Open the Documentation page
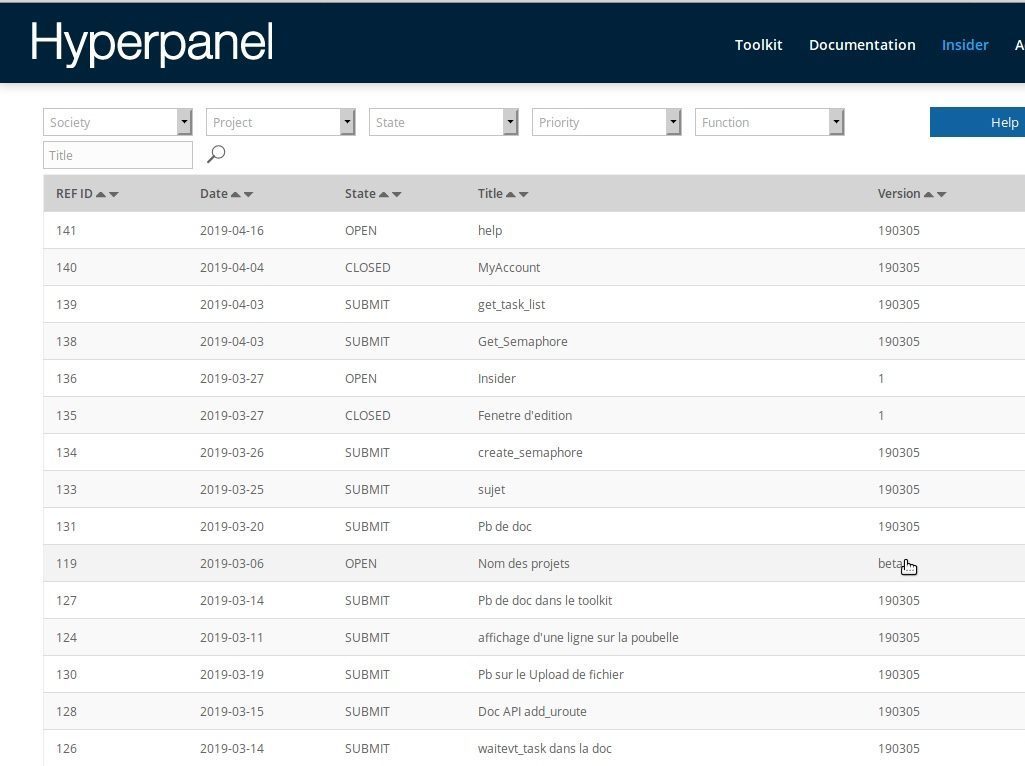The width and height of the screenshot is (1025, 766). 862,44
